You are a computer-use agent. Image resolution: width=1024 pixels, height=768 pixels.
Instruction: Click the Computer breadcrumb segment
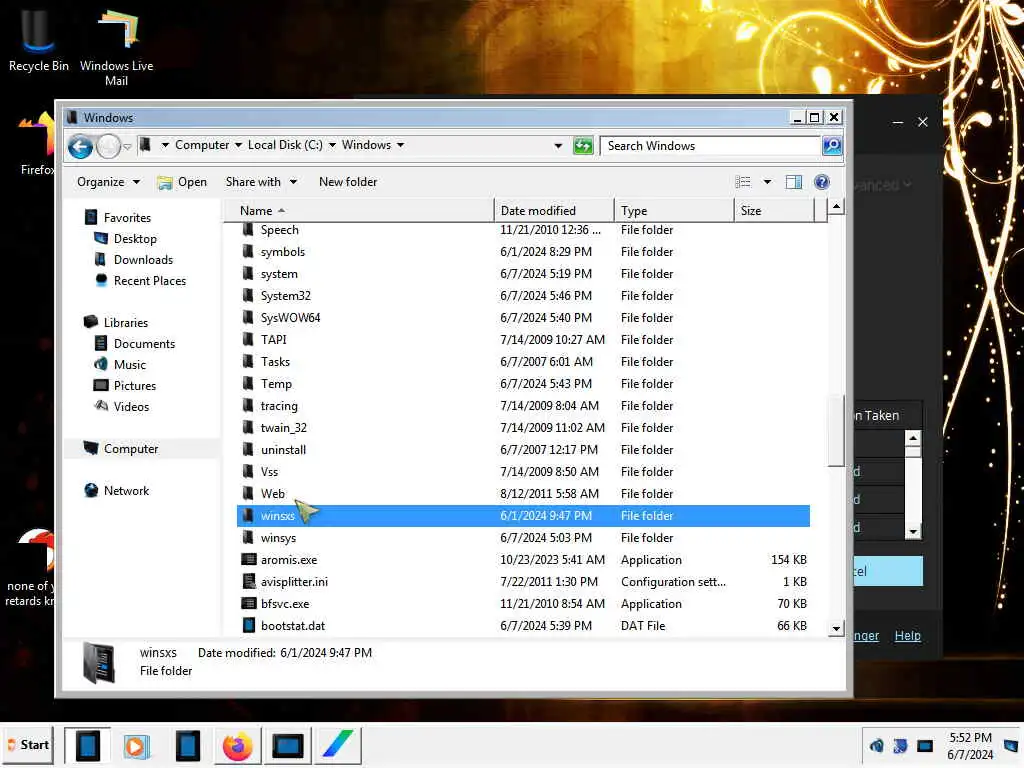pos(202,145)
